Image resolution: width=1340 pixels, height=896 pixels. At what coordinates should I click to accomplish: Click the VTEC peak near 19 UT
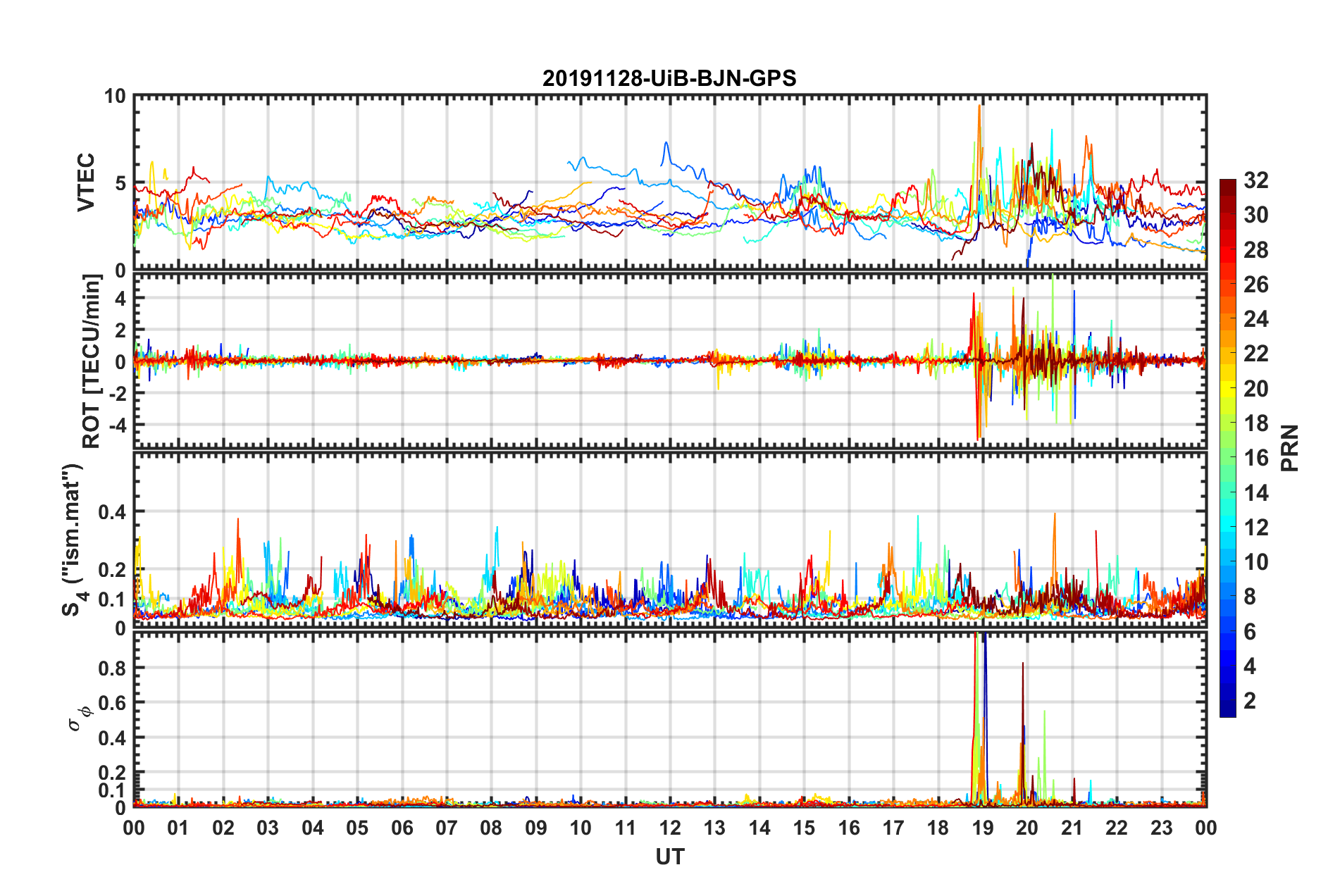979,107
